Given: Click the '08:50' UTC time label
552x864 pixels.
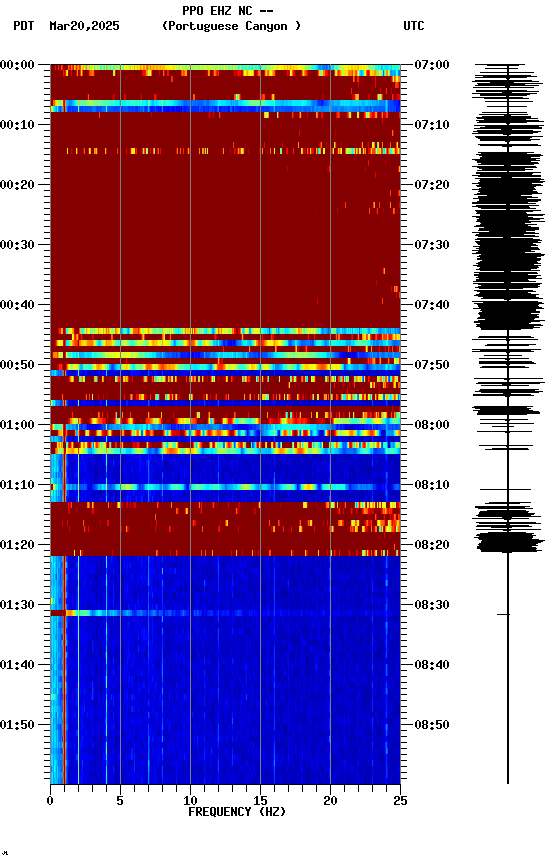Looking at the screenshot, I should coord(431,725).
